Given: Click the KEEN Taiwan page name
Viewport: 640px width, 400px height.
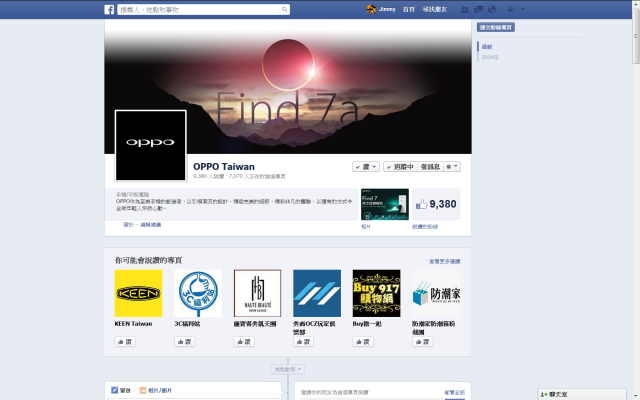Looking at the screenshot, I should 133,324.
